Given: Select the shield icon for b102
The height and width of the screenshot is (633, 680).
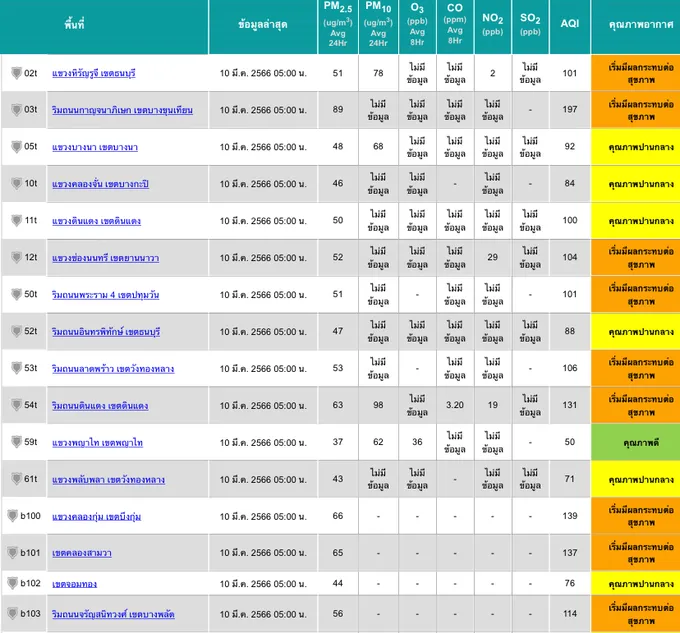Looking at the screenshot, I should coord(13,583).
